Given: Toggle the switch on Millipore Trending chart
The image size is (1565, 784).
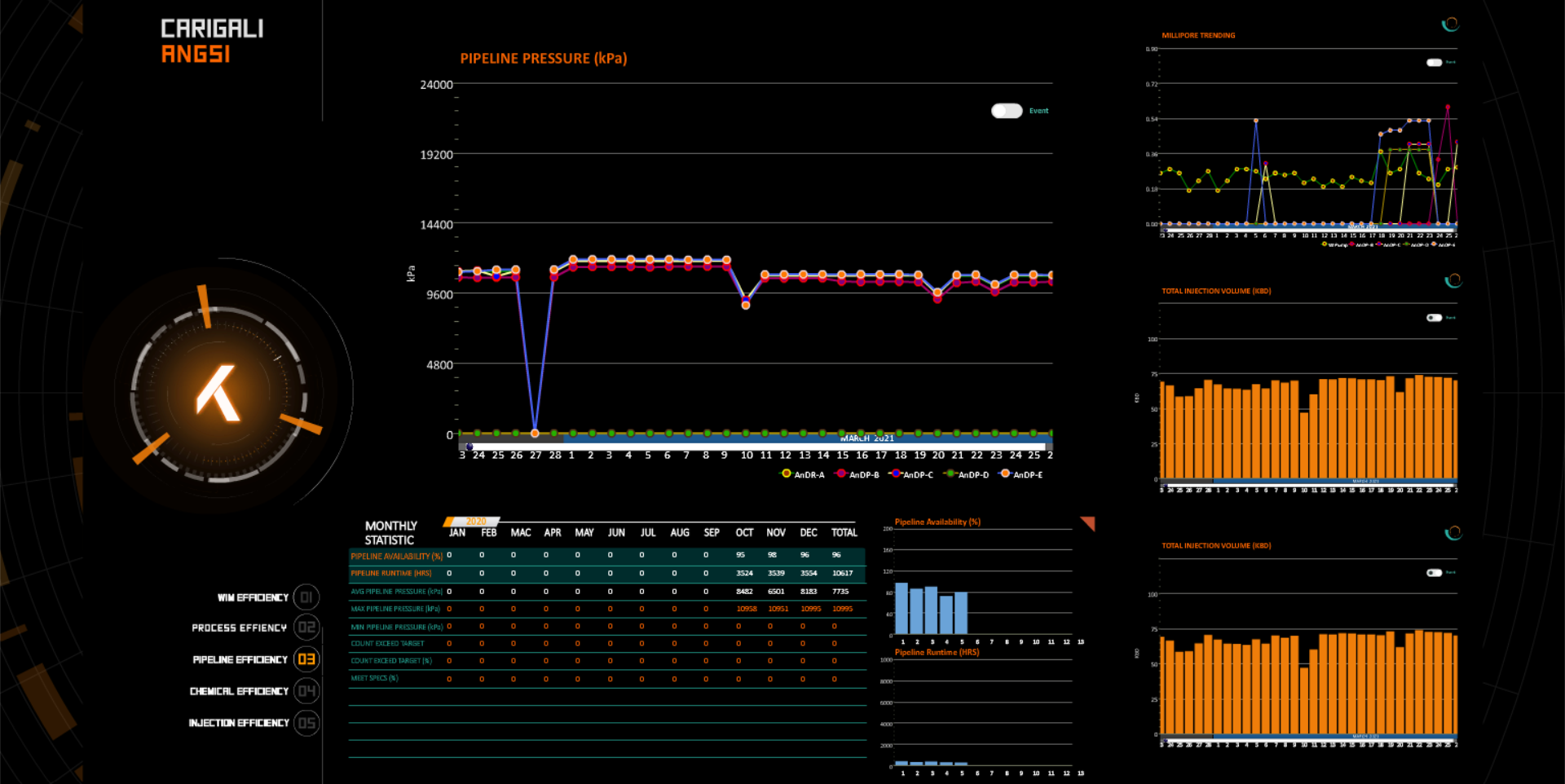Looking at the screenshot, I should (x=1434, y=63).
